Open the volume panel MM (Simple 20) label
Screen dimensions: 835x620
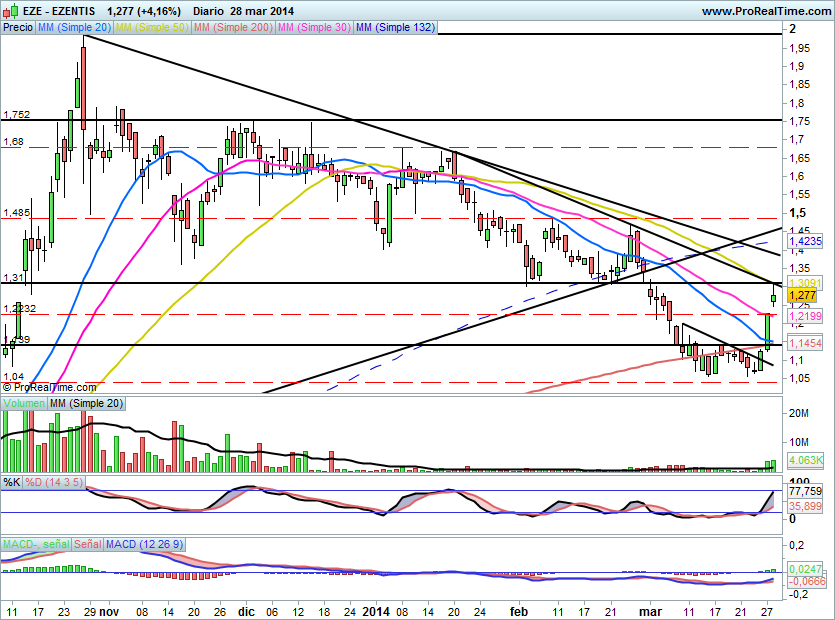tap(86, 403)
